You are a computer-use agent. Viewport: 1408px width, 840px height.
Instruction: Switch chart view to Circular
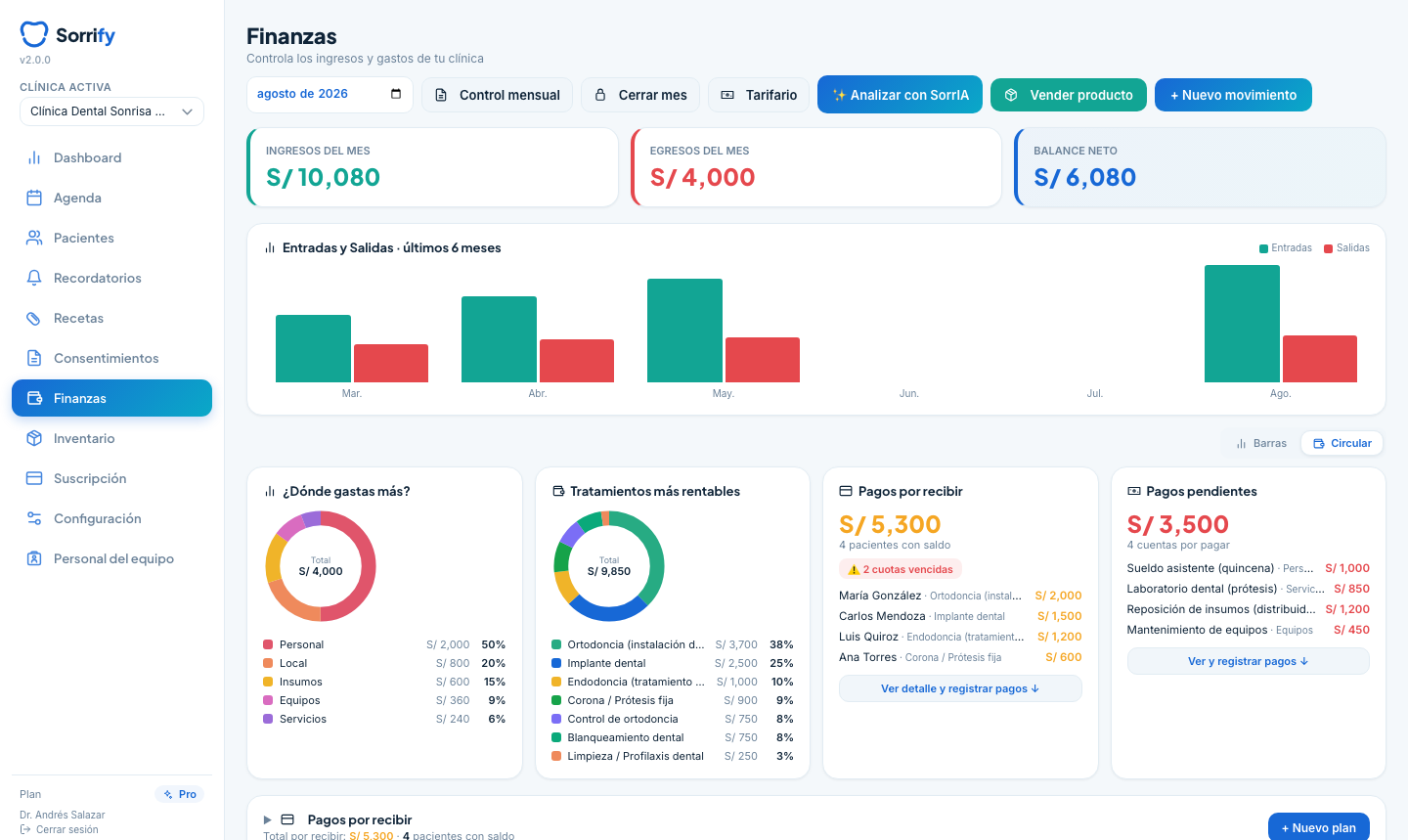click(x=1342, y=443)
